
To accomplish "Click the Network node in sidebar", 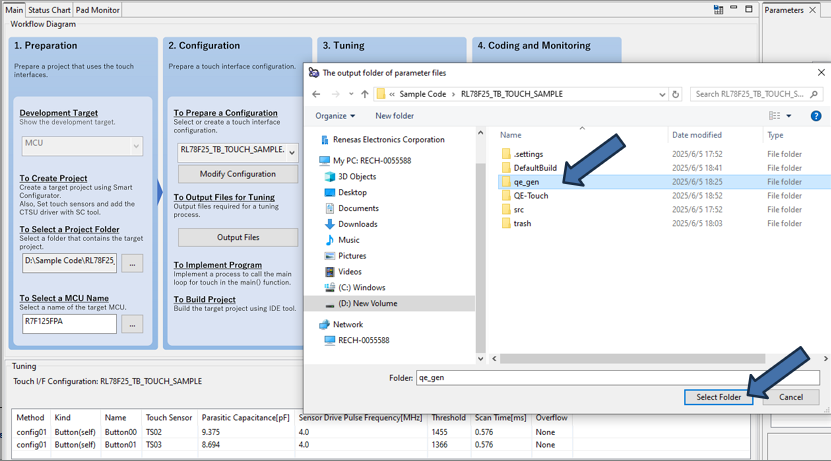I will click(x=347, y=324).
